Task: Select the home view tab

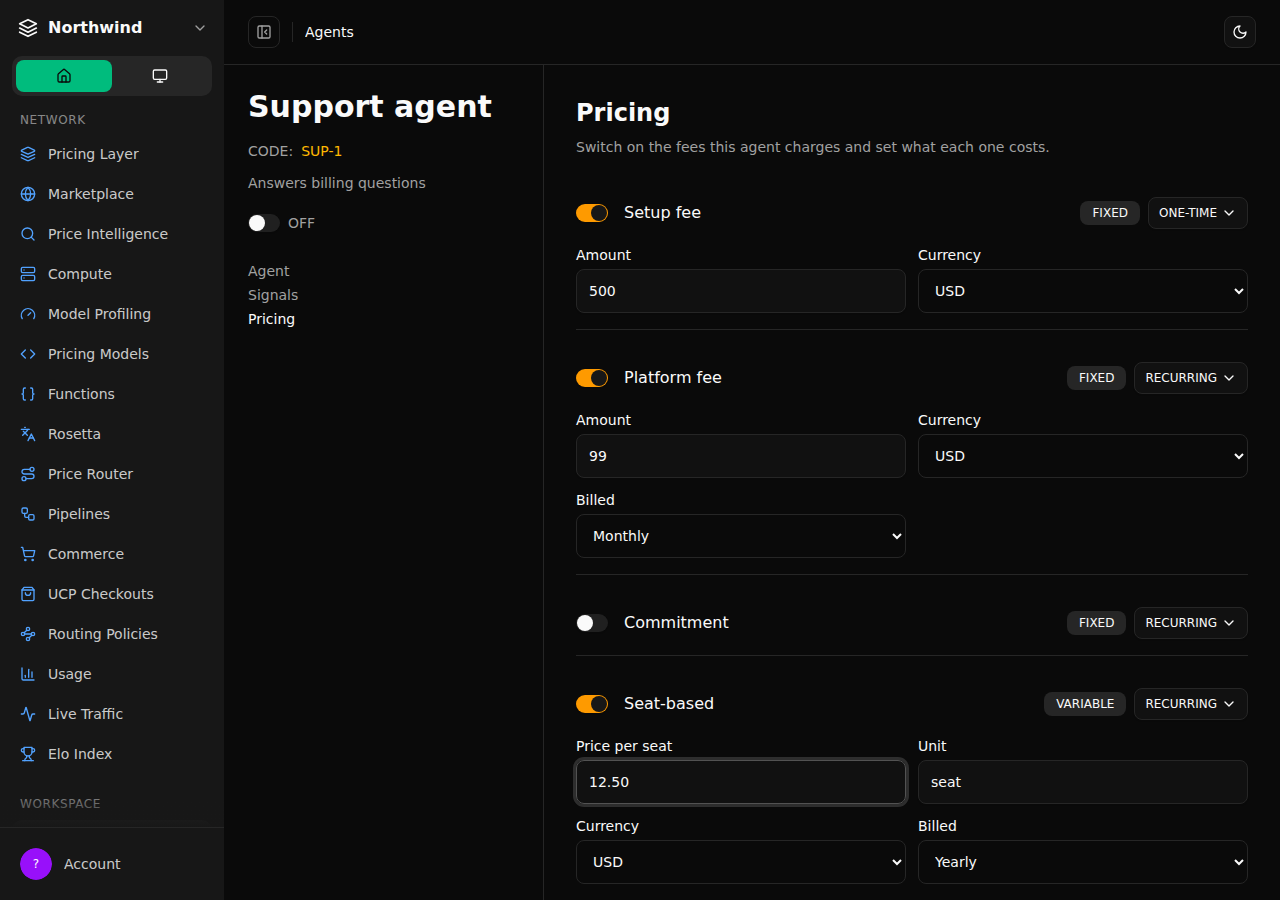Action: pos(64,76)
